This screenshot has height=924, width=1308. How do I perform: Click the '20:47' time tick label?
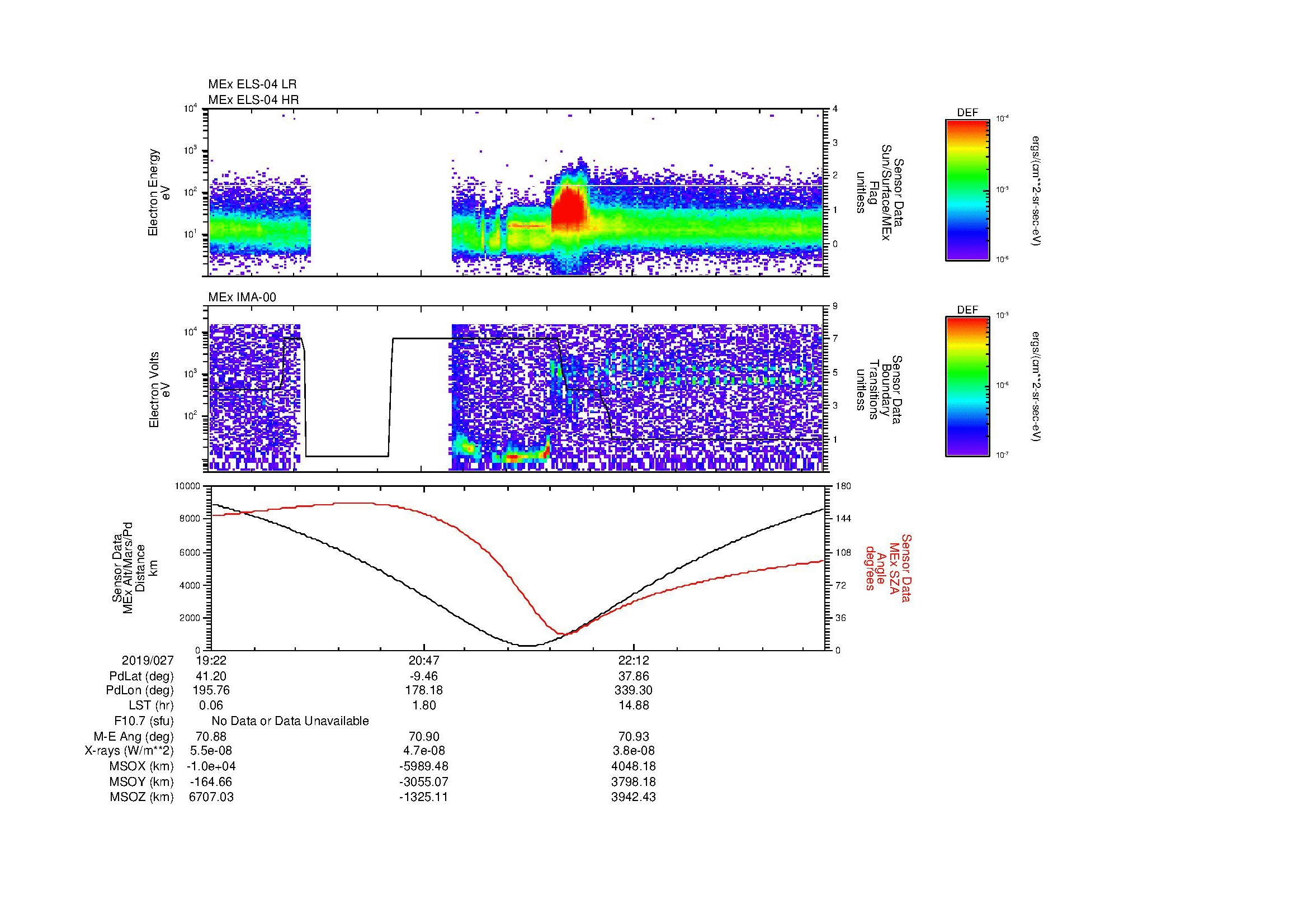pyautogui.click(x=424, y=660)
